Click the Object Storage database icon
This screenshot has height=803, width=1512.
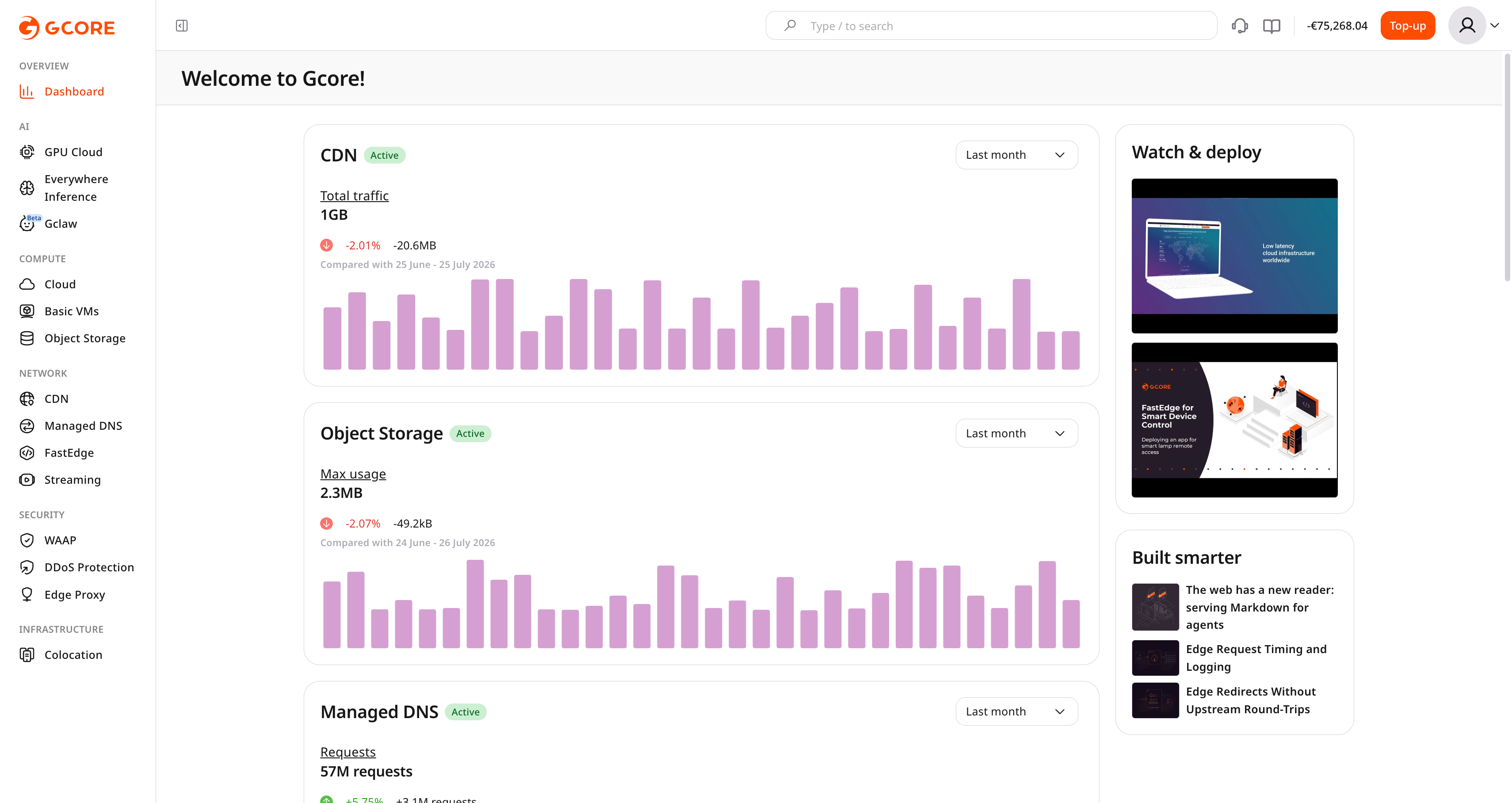(x=27, y=338)
